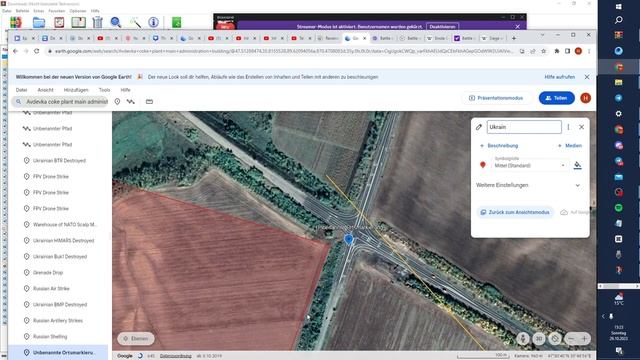Open the Ebenen layers button

[x=136, y=338]
